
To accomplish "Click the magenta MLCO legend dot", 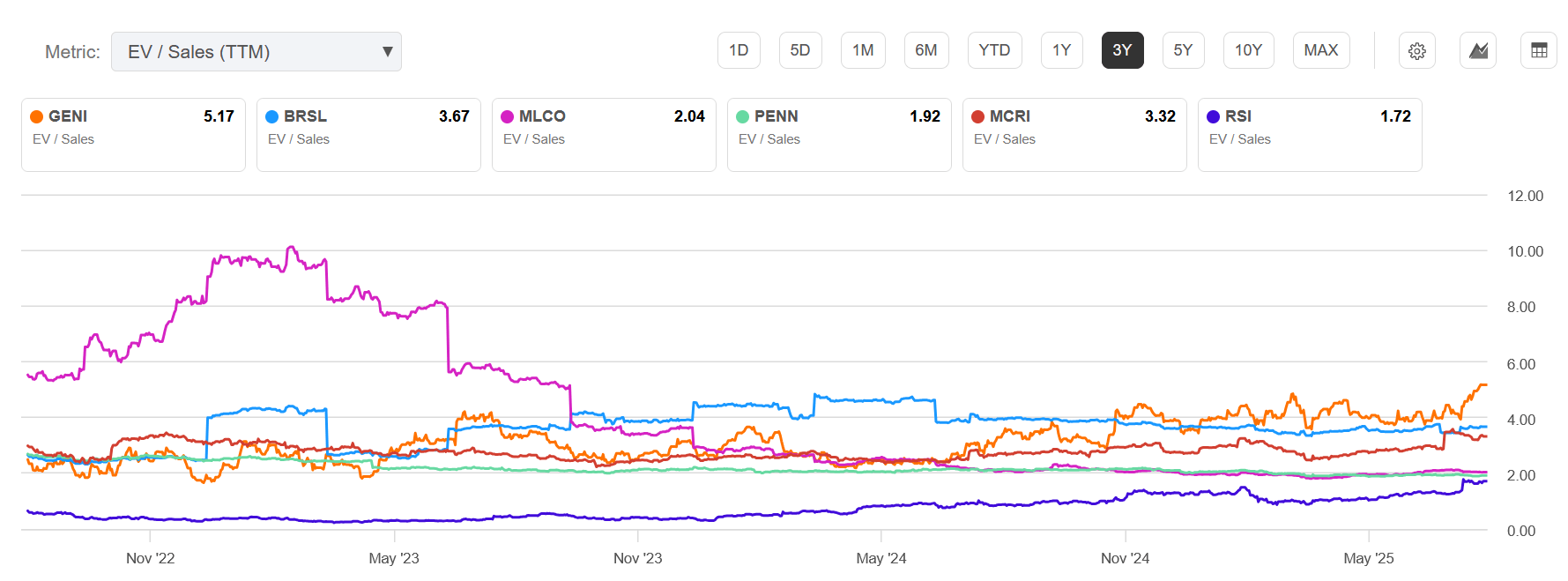I will [x=508, y=116].
